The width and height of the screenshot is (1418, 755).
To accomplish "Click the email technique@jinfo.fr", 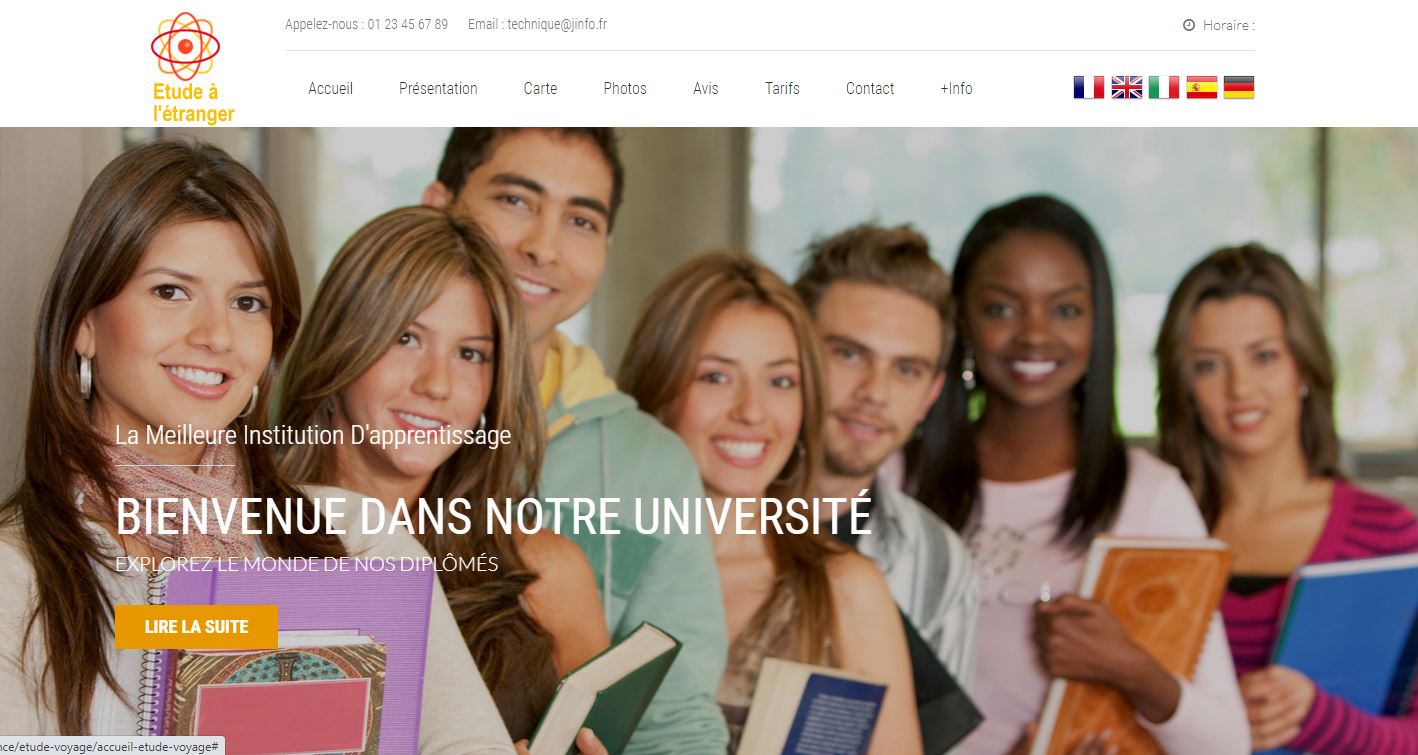I will click(x=557, y=24).
